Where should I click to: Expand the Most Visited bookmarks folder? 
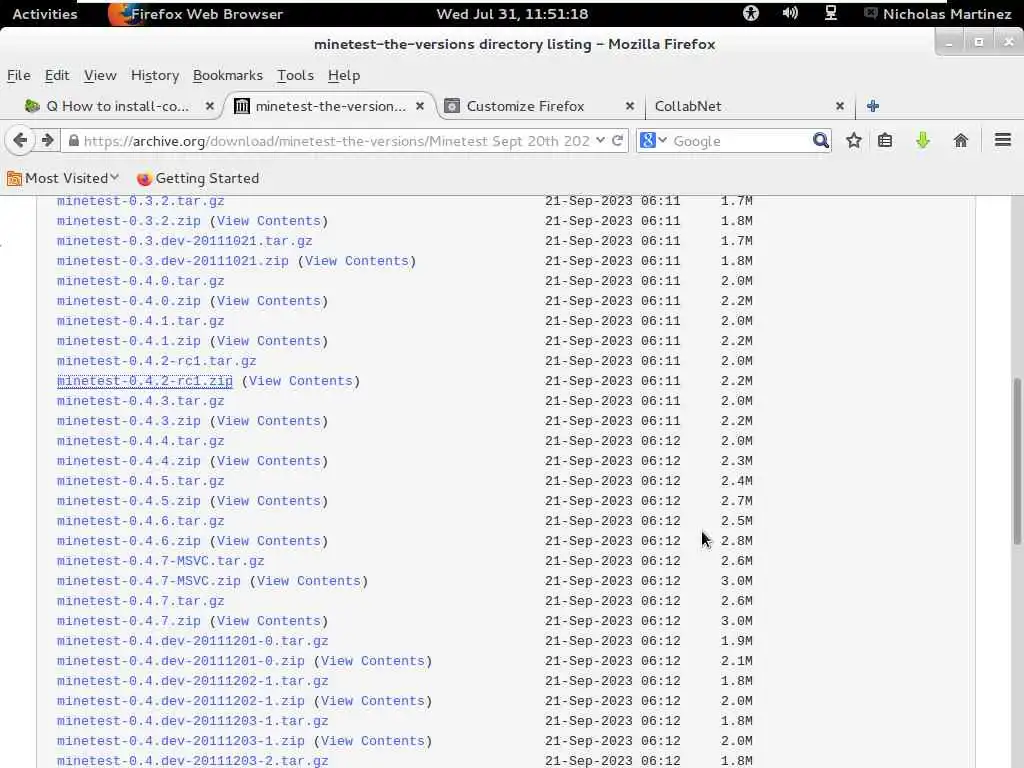point(63,178)
